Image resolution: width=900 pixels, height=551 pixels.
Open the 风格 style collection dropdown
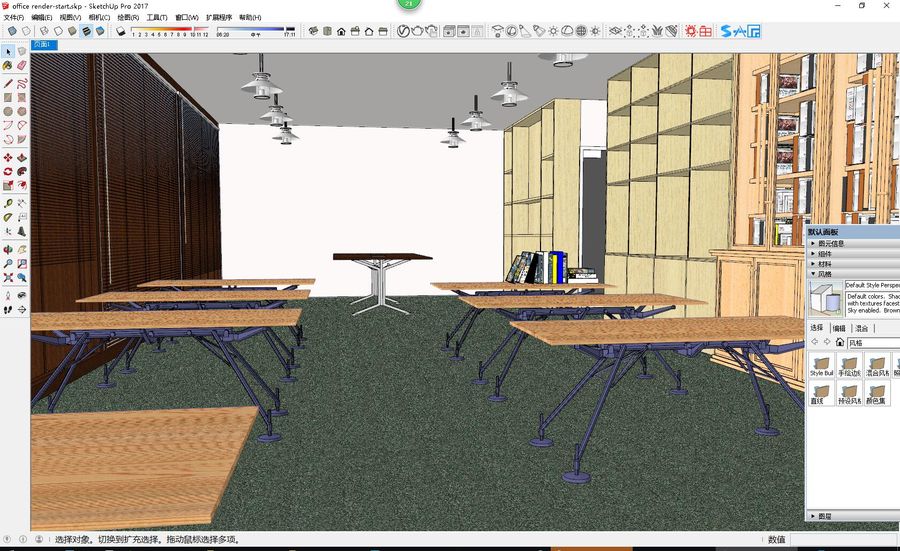(x=873, y=343)
